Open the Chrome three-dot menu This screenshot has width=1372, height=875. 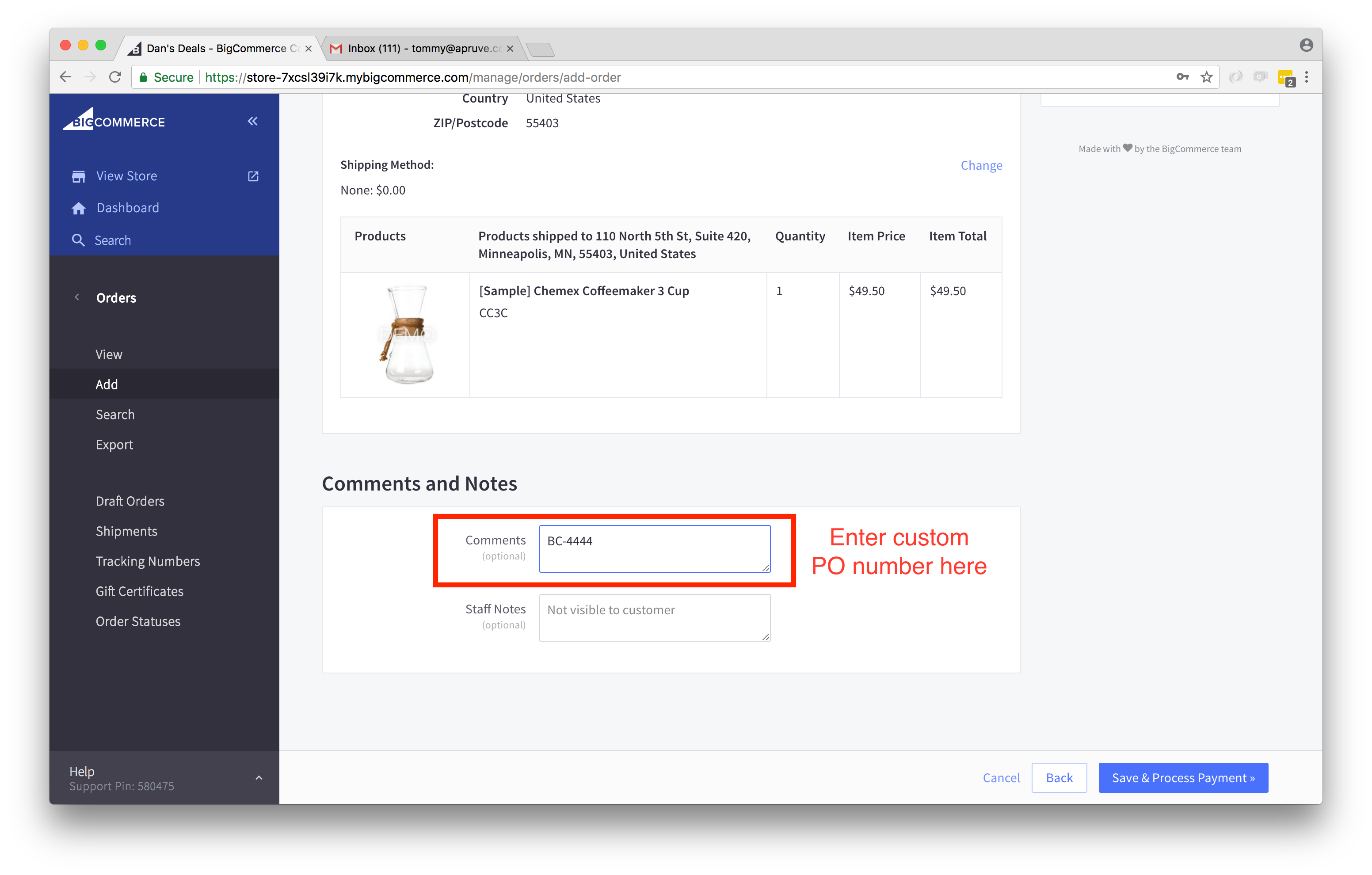click(1307, 77)
